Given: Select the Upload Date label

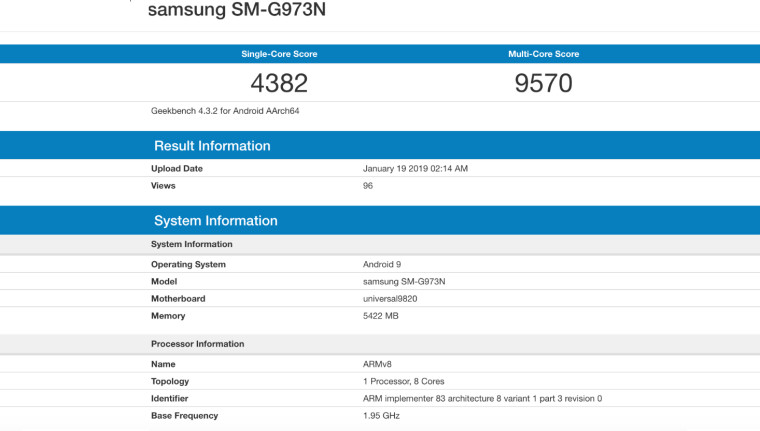Looking at the screenshot, I should pos(177,169).
